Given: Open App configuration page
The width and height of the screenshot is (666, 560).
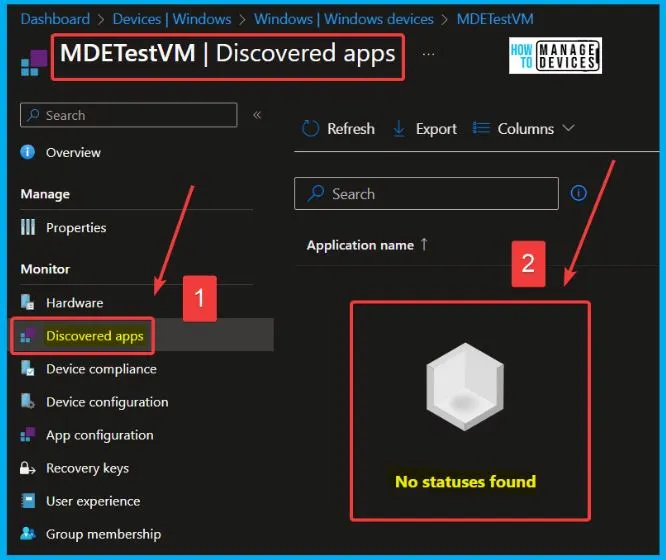Looking at the screenshot, I should pyautogui.click(x=100, y=435).
